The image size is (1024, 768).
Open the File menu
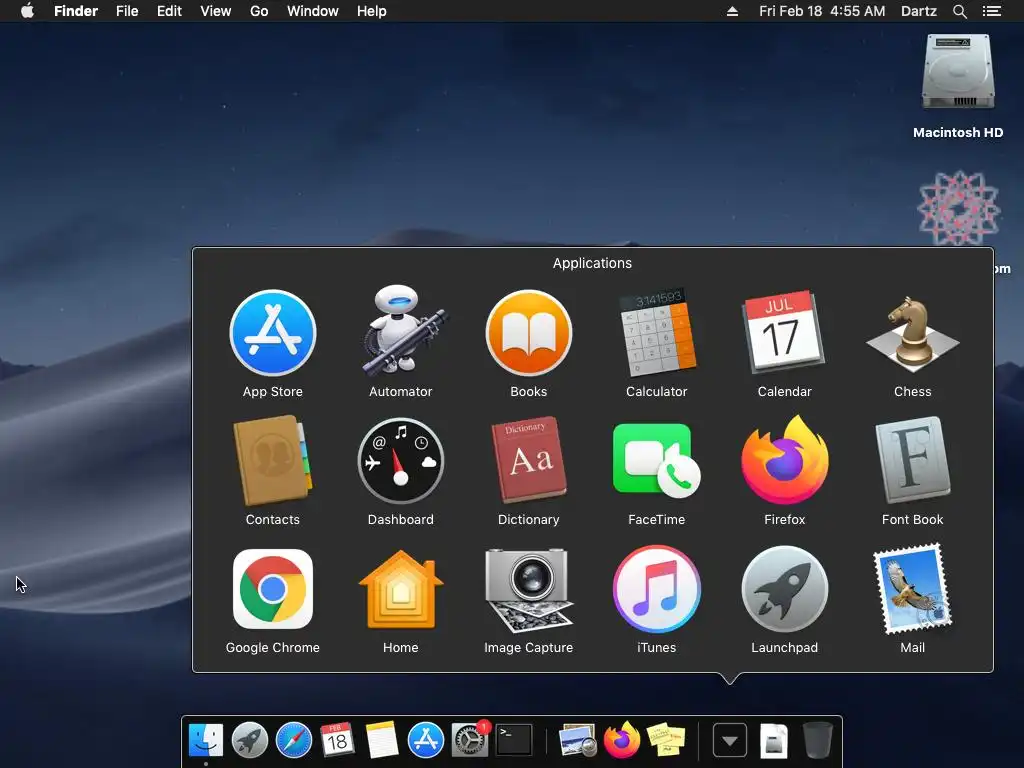coord(127,11)
